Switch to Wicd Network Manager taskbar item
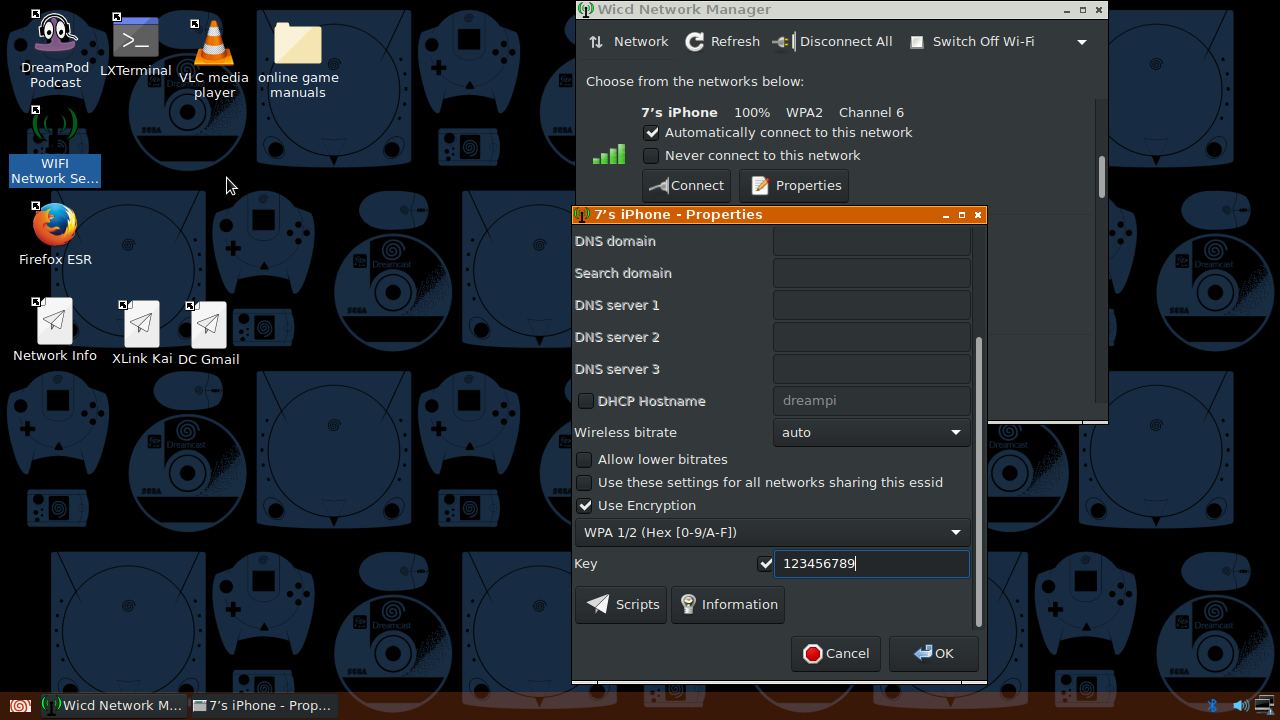The height and width of the screenshot is (720, 1280). pos(113,706)
